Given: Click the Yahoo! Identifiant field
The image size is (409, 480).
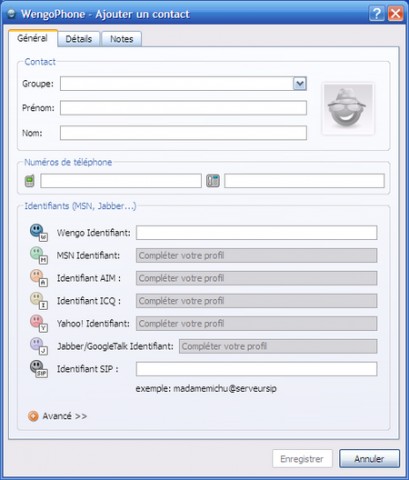Looking at the screenshot, I should [x=256, y=323].
